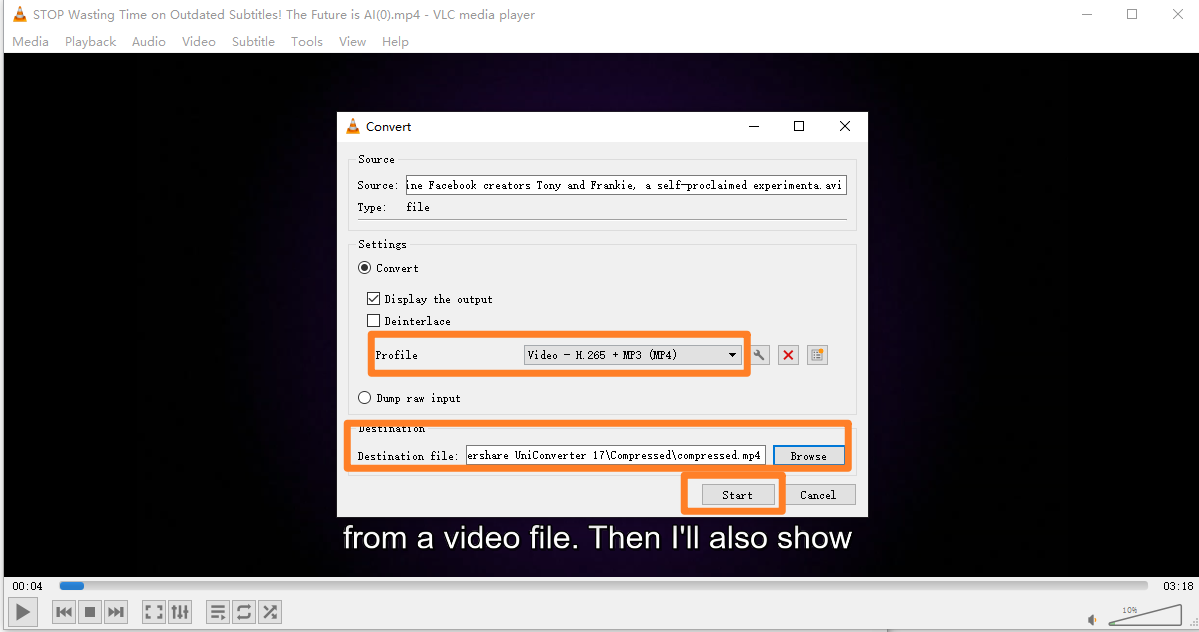Open the Media menu
This screenshot has width=1199, height=632.
(x=29, y=41)
